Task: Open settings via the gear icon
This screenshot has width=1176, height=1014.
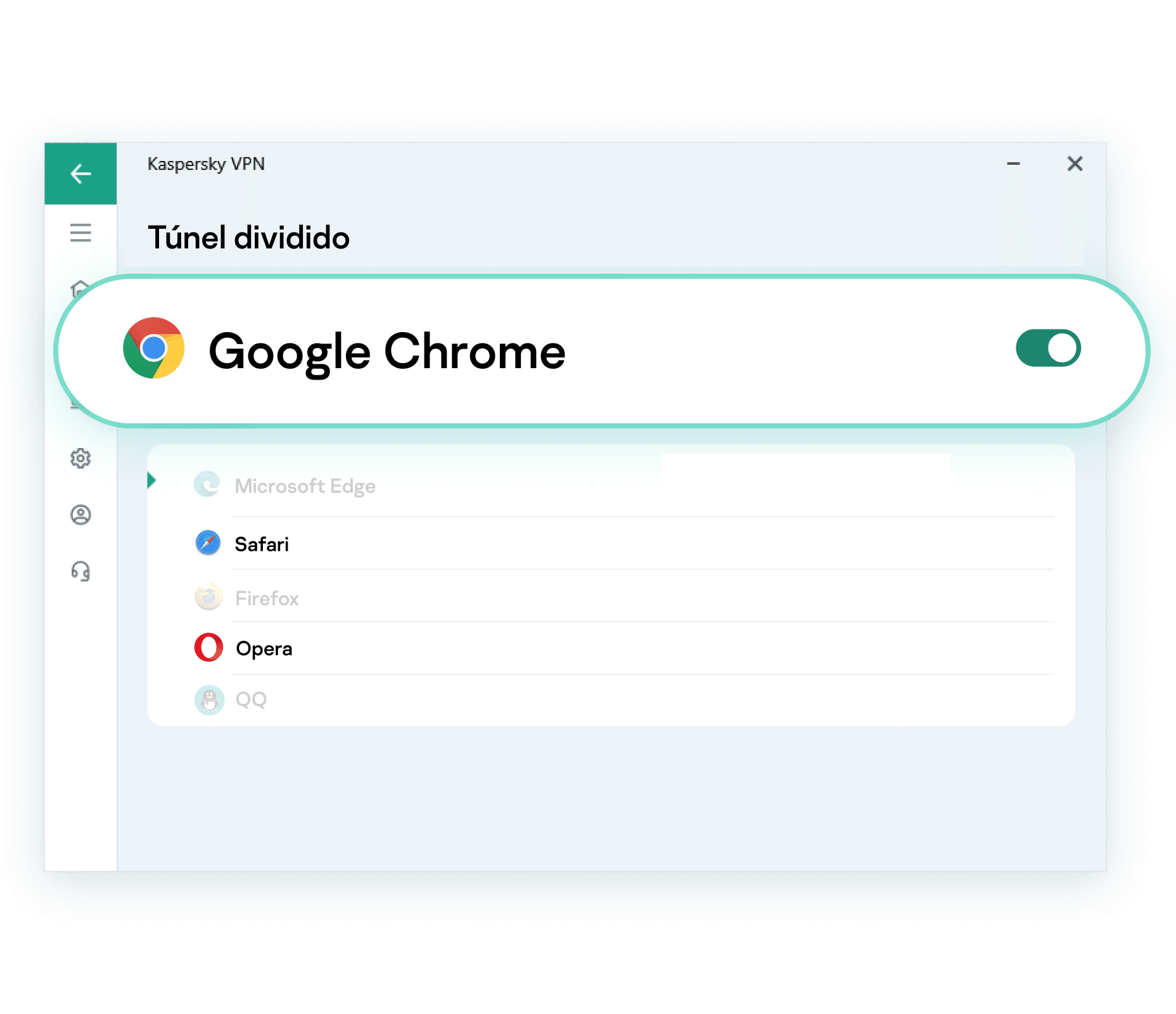Action: 80,458
